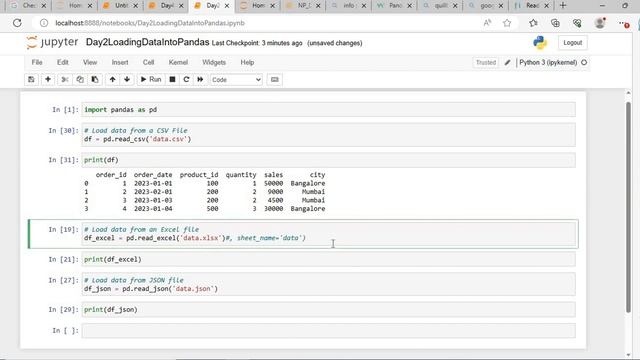
Task: Open the Kernel menu
Action: [178, 62]
